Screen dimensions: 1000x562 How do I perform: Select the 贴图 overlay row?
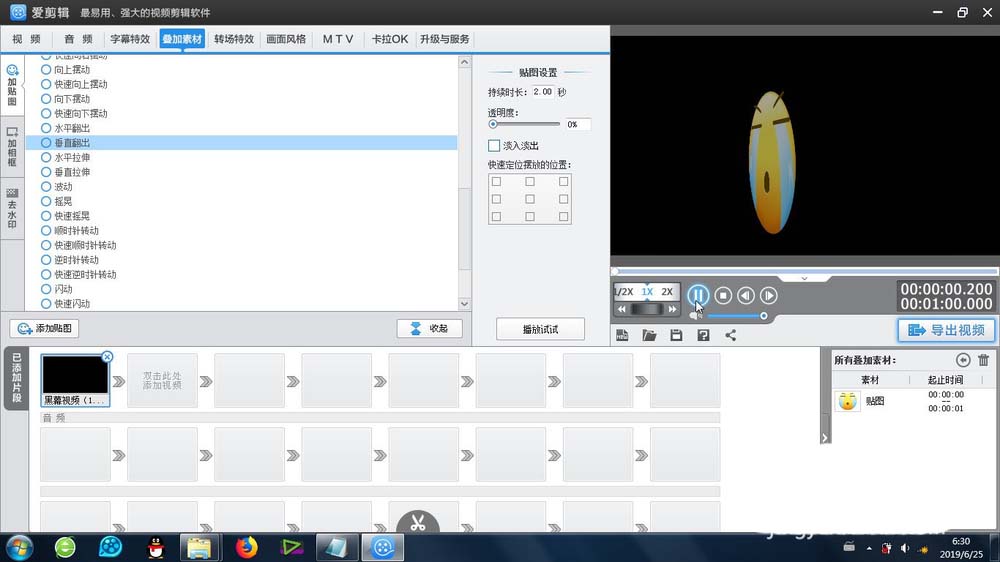click(913, 401)
